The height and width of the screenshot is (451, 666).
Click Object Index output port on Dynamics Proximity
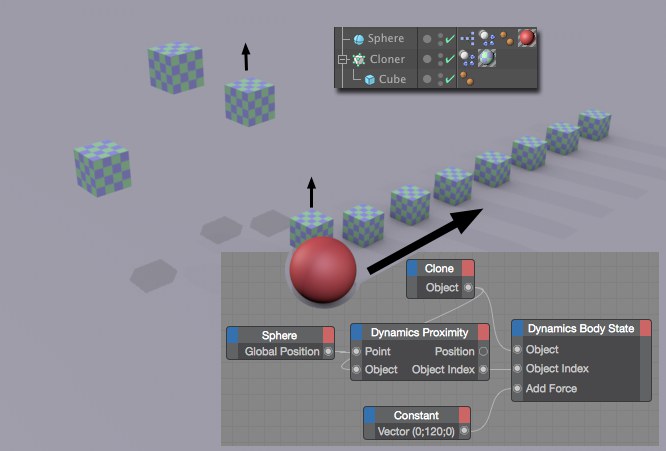483,369
